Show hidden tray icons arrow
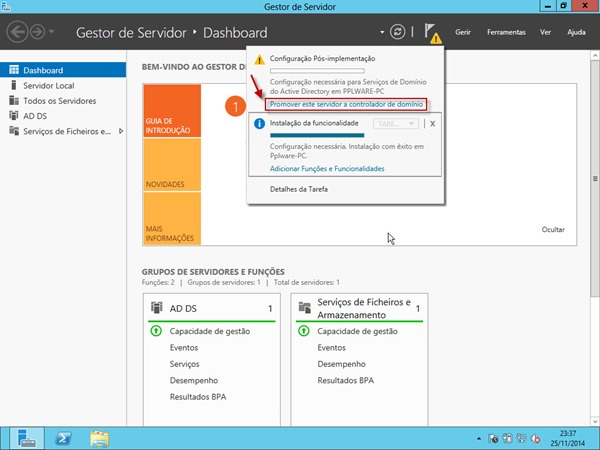Image resolution: width=600 pixels, height=450 pixels. [479, 439]
